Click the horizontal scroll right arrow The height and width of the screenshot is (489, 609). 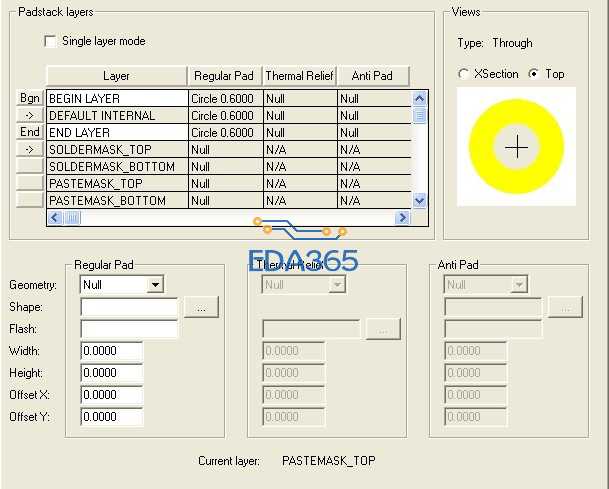pyautogui.click(x=402, y=218)
